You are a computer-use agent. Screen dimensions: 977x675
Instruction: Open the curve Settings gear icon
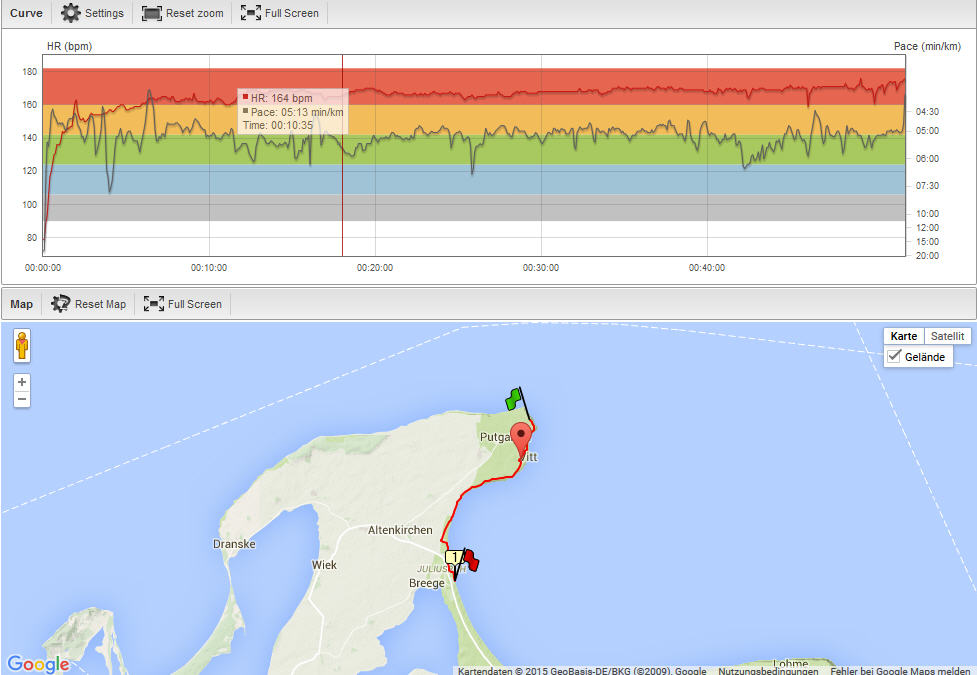pos(70,13)
